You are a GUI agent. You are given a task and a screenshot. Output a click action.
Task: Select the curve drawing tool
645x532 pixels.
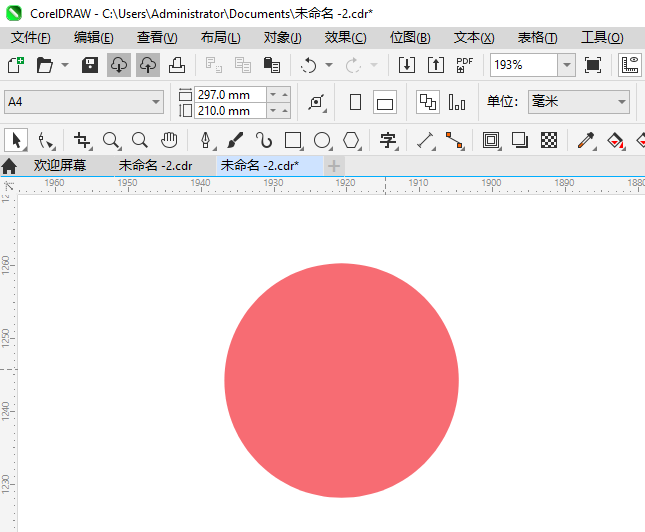coord(264,140)
